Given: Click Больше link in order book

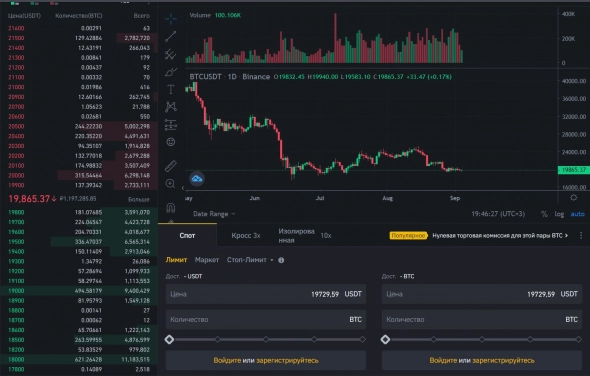Looking at the screenshot, I should (139, 199).
